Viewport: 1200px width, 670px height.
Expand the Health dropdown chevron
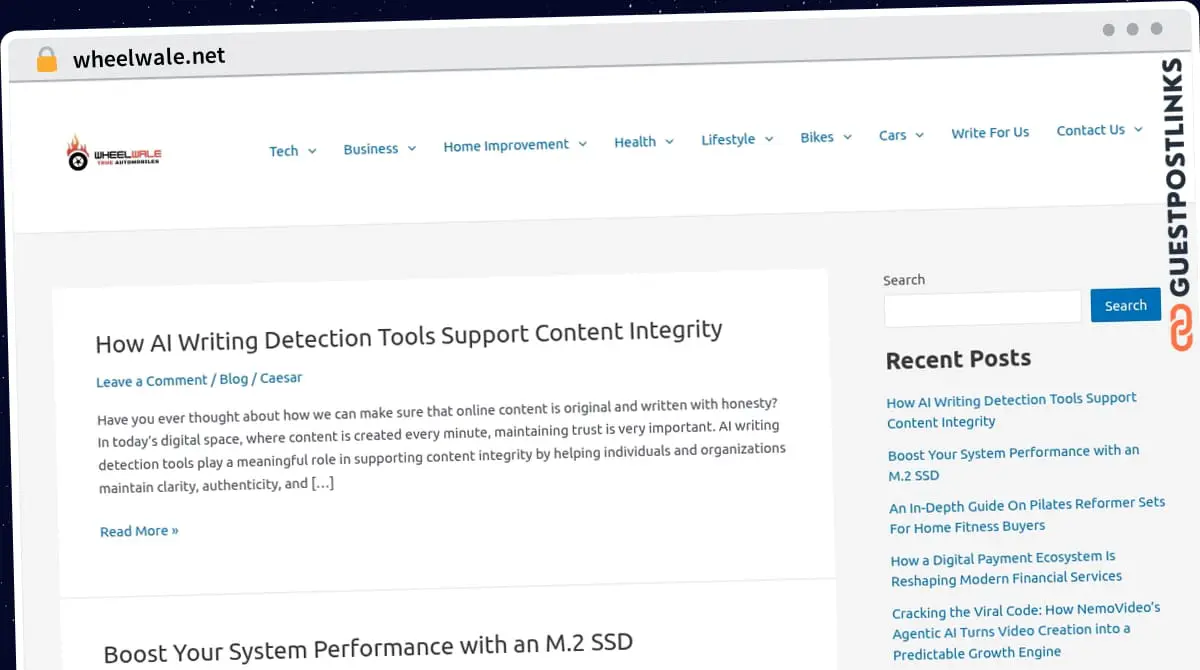[668, 141]
